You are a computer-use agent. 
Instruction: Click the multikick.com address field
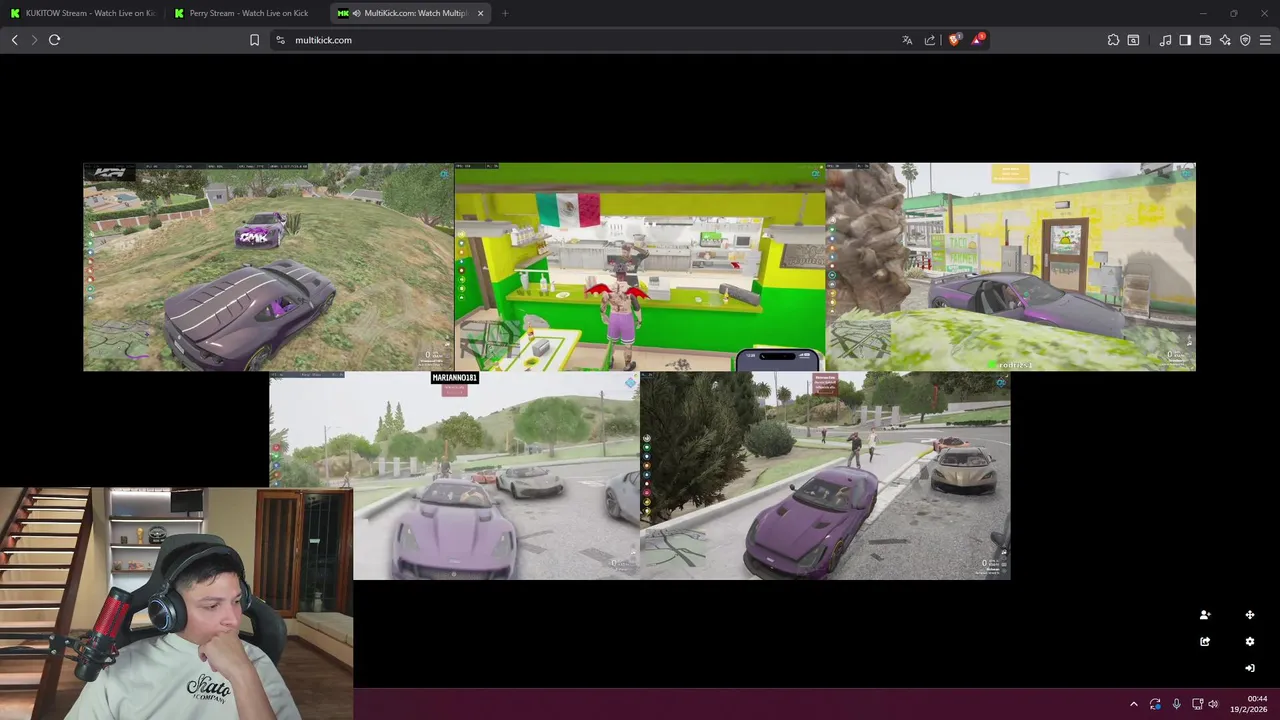[590, 40]
